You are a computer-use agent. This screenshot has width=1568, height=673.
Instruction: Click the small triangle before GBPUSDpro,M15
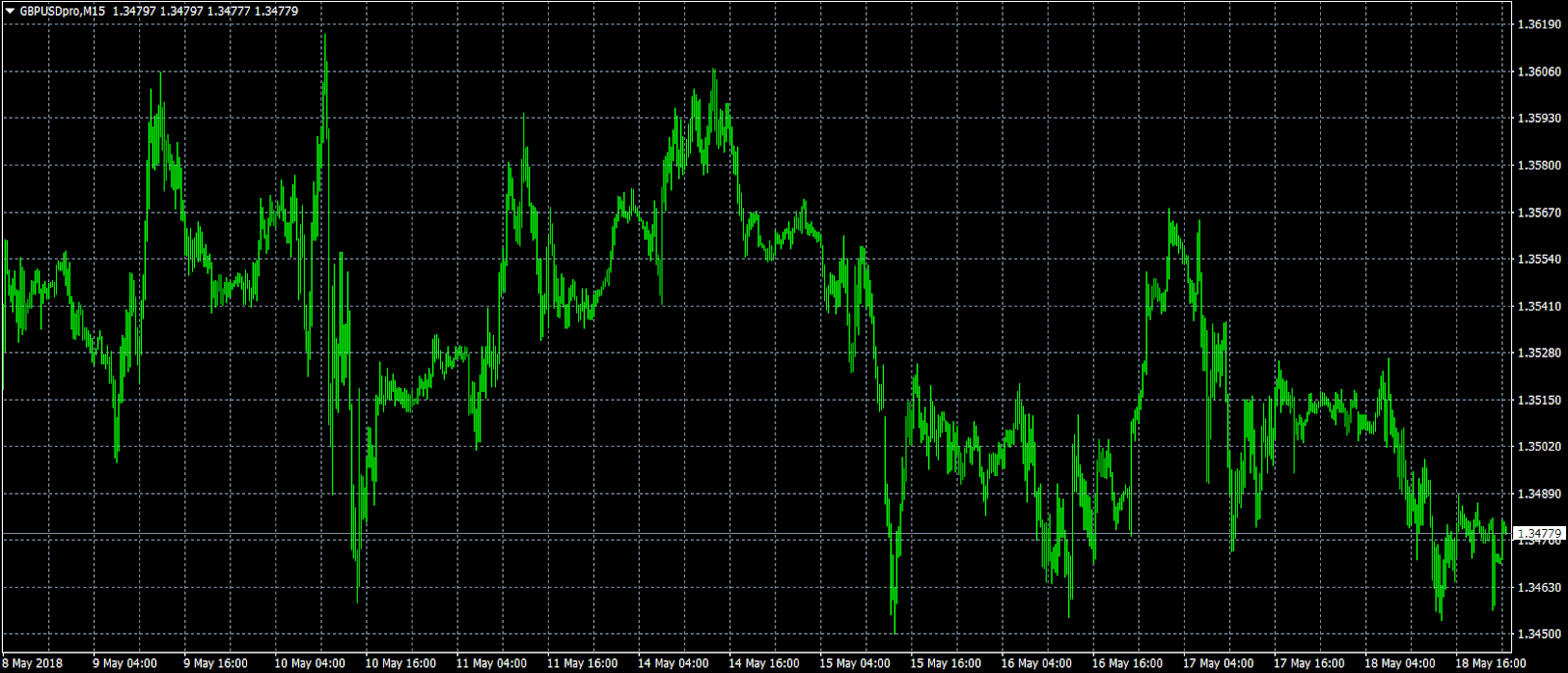10,11
